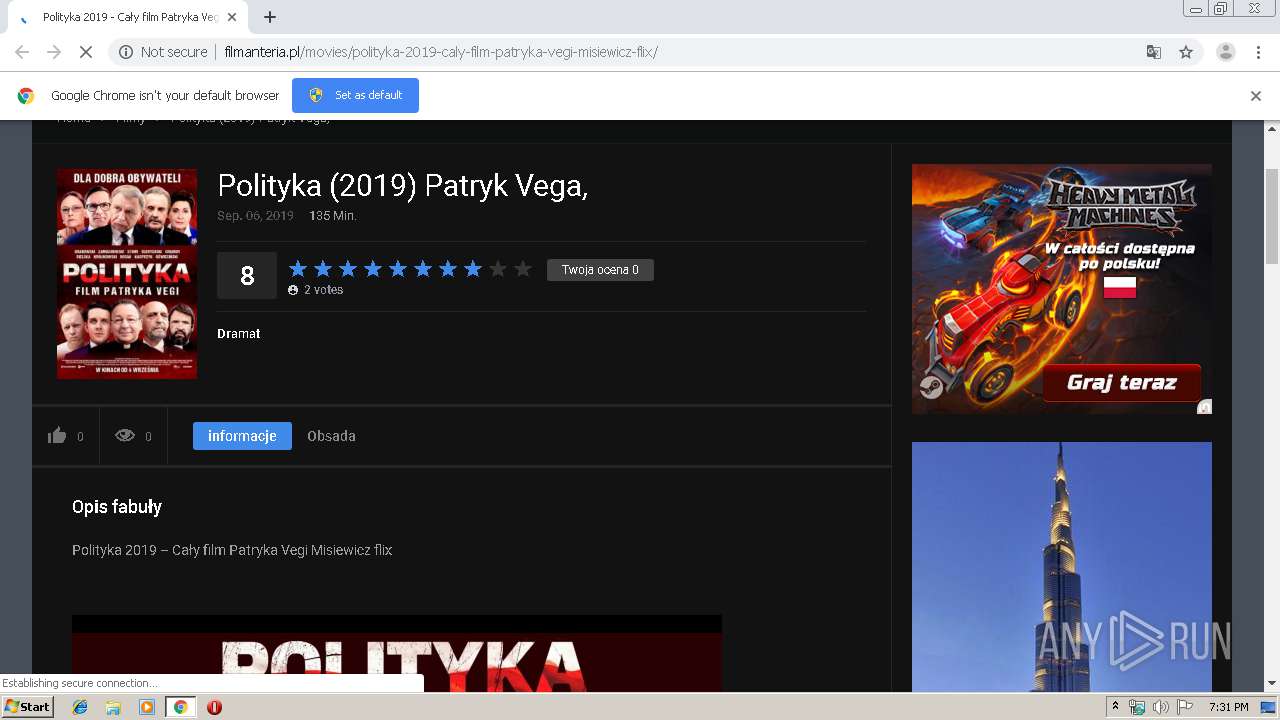Image resolution: width=1280 pixels, height=720 pixels.
Task: Click the eye views icon
Action: coord(125,435)
